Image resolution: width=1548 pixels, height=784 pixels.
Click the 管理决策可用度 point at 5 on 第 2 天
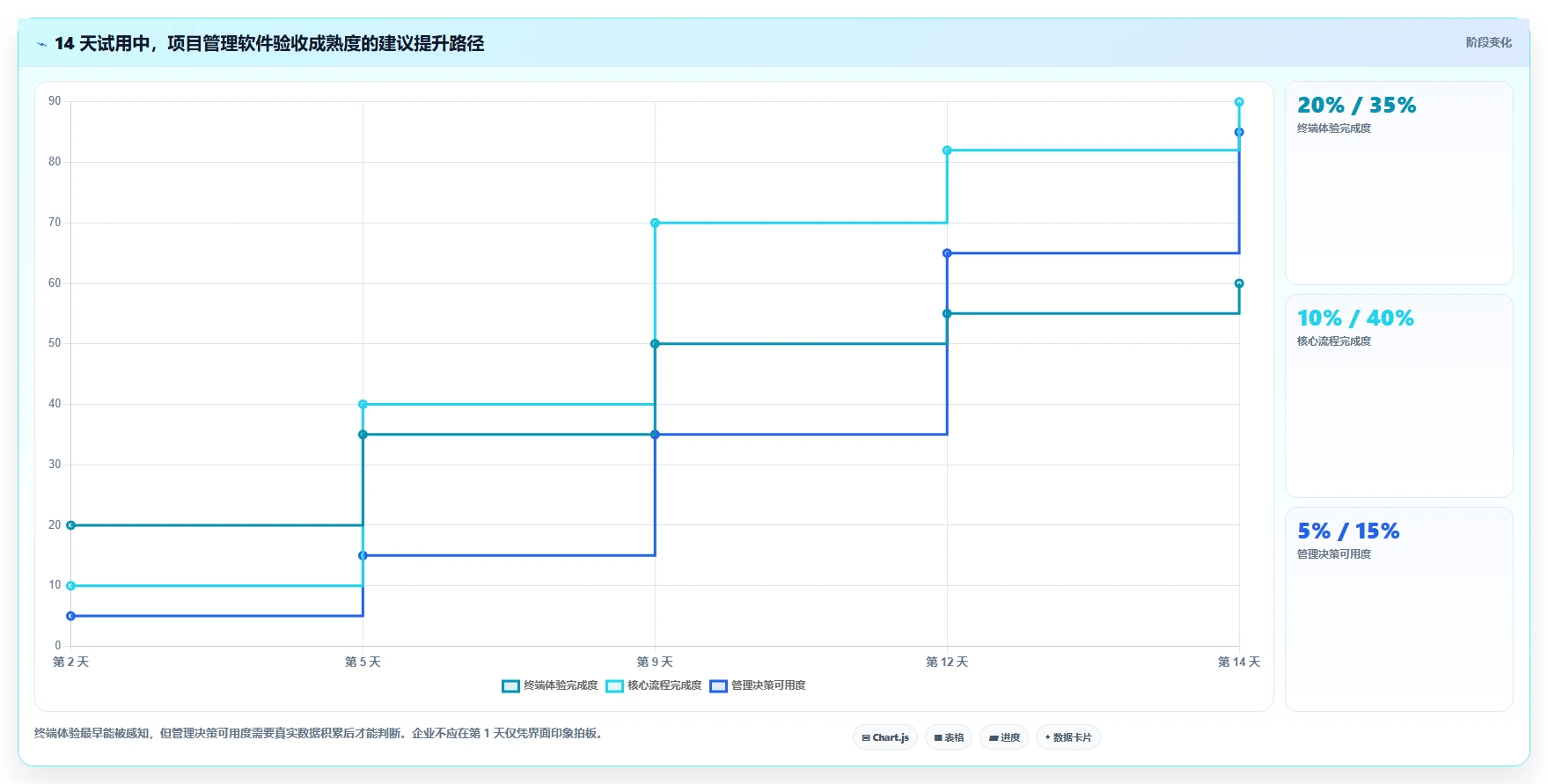pyautogui.click(x=70, y=616)
